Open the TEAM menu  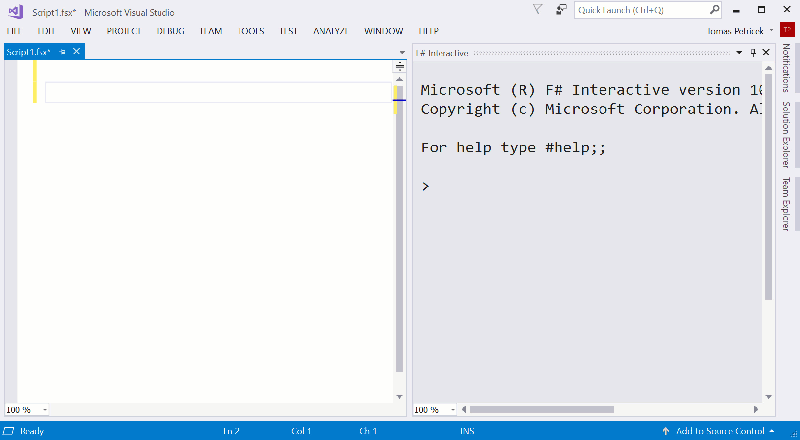tap(211, 31)
